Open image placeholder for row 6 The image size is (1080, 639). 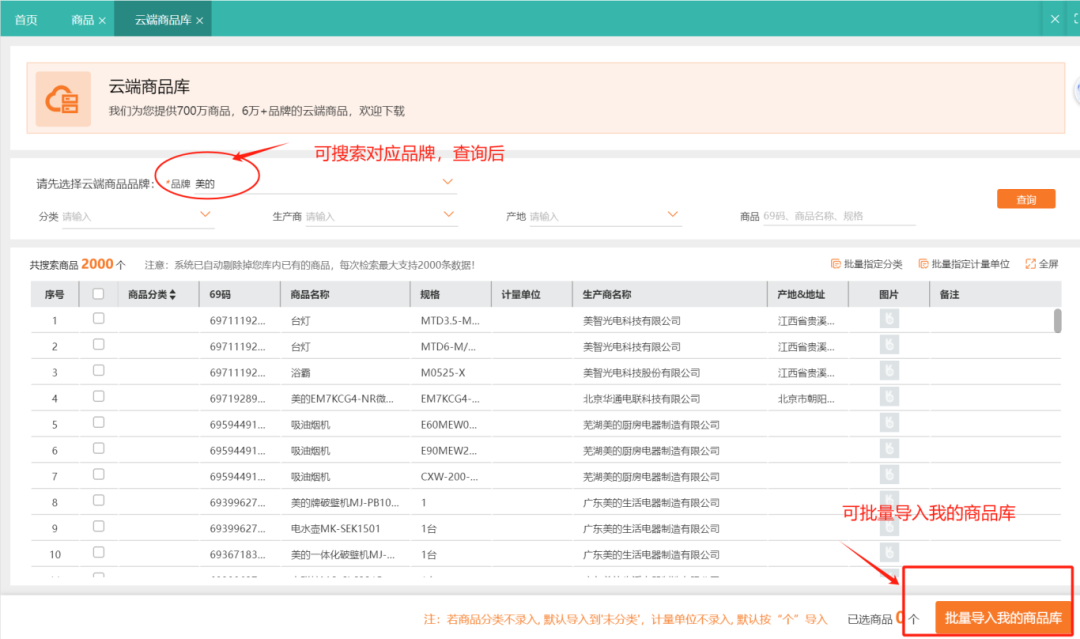pos(889,449)
